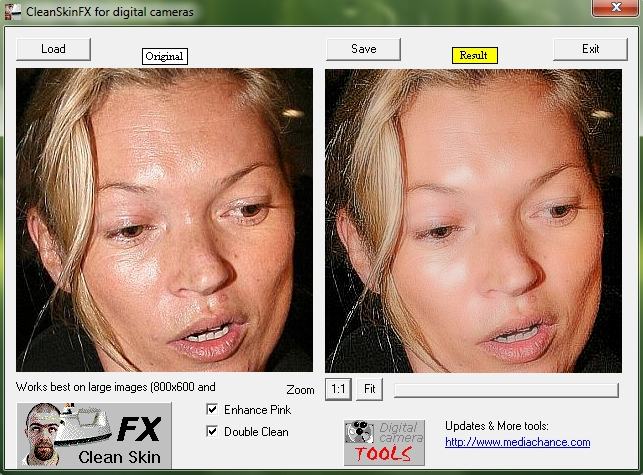
Task: Select the Original label
Action: point(165,56)
